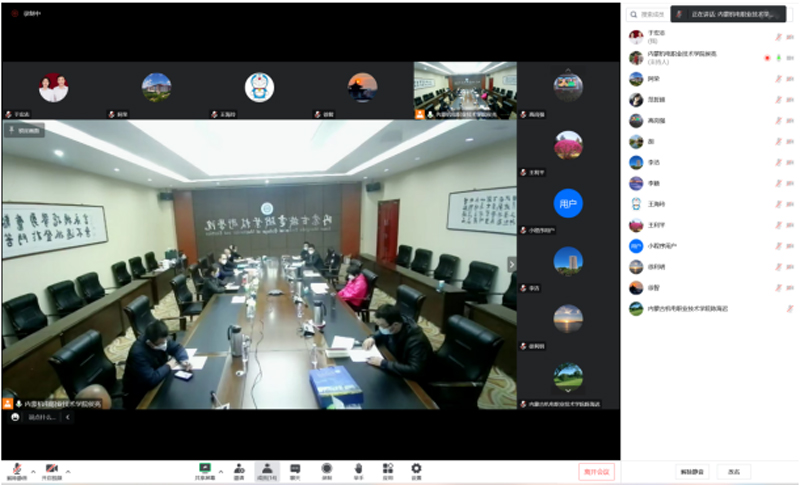The width and height of the screenshot is (800, 485).
Task: Select the Doraemon avatar video thumbnail
Action: pos(259,88)
